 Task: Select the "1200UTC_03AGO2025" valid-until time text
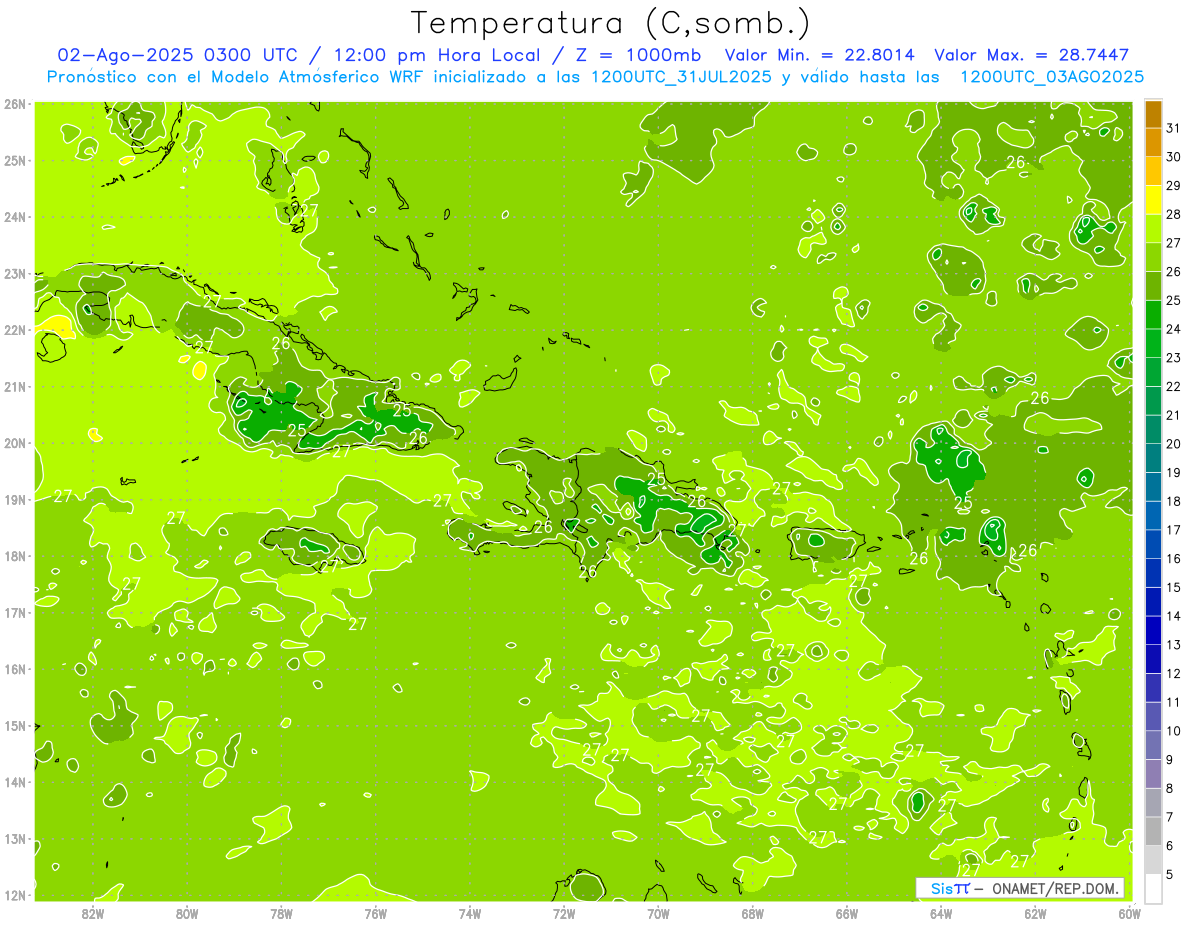click(1052, 77)
